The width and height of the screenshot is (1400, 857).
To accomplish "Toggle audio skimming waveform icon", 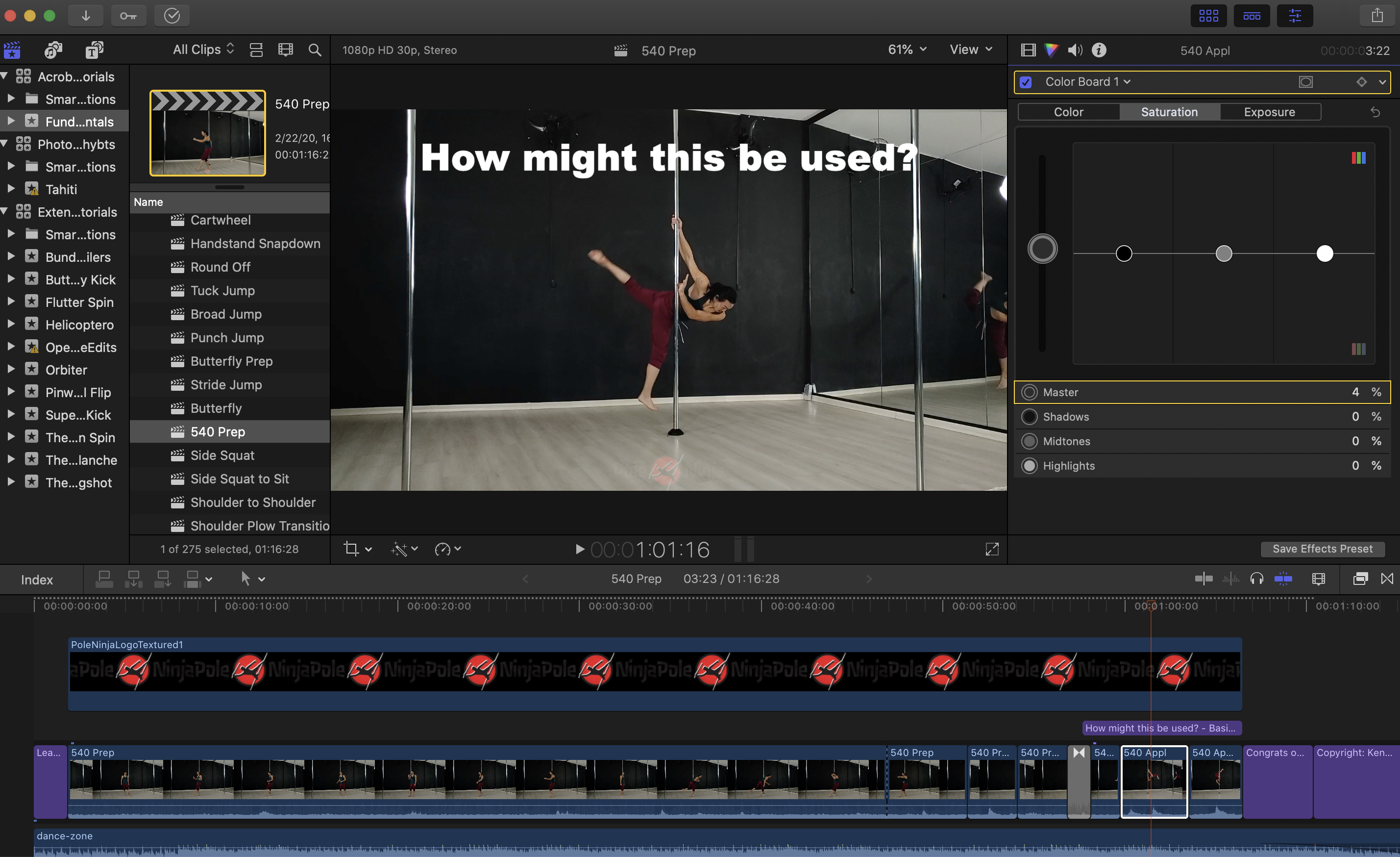I will (1230, 579).
